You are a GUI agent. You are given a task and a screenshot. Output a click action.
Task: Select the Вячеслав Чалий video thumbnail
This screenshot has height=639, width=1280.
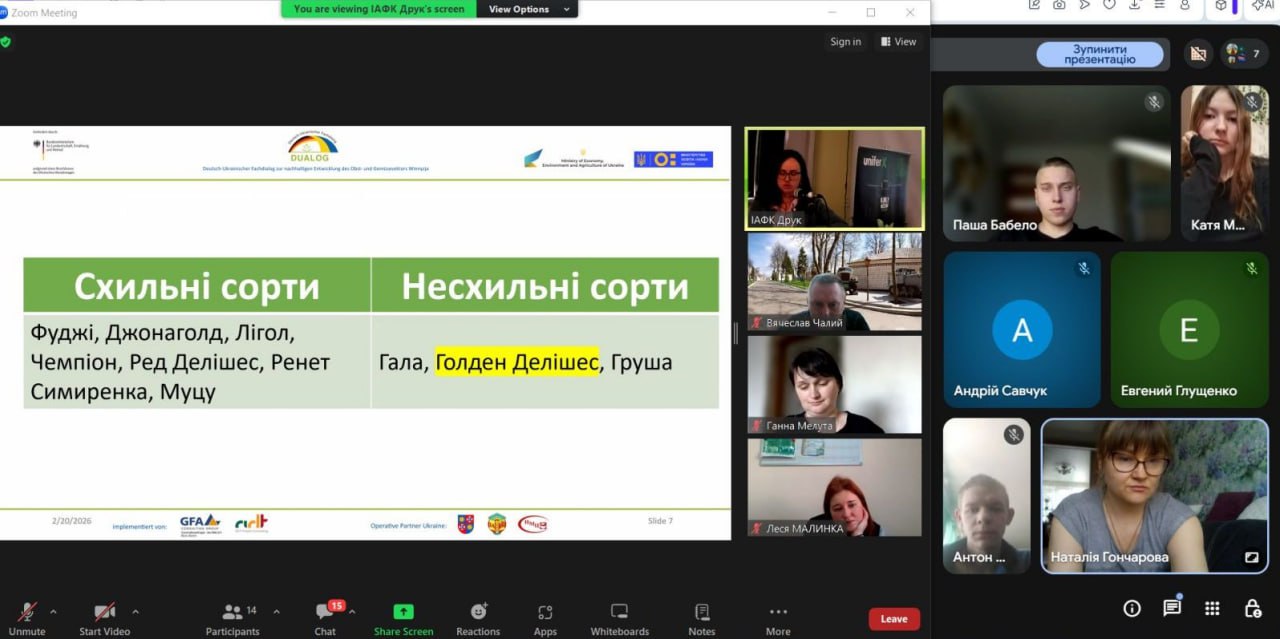pyautogui.click(x=834, y=281)
